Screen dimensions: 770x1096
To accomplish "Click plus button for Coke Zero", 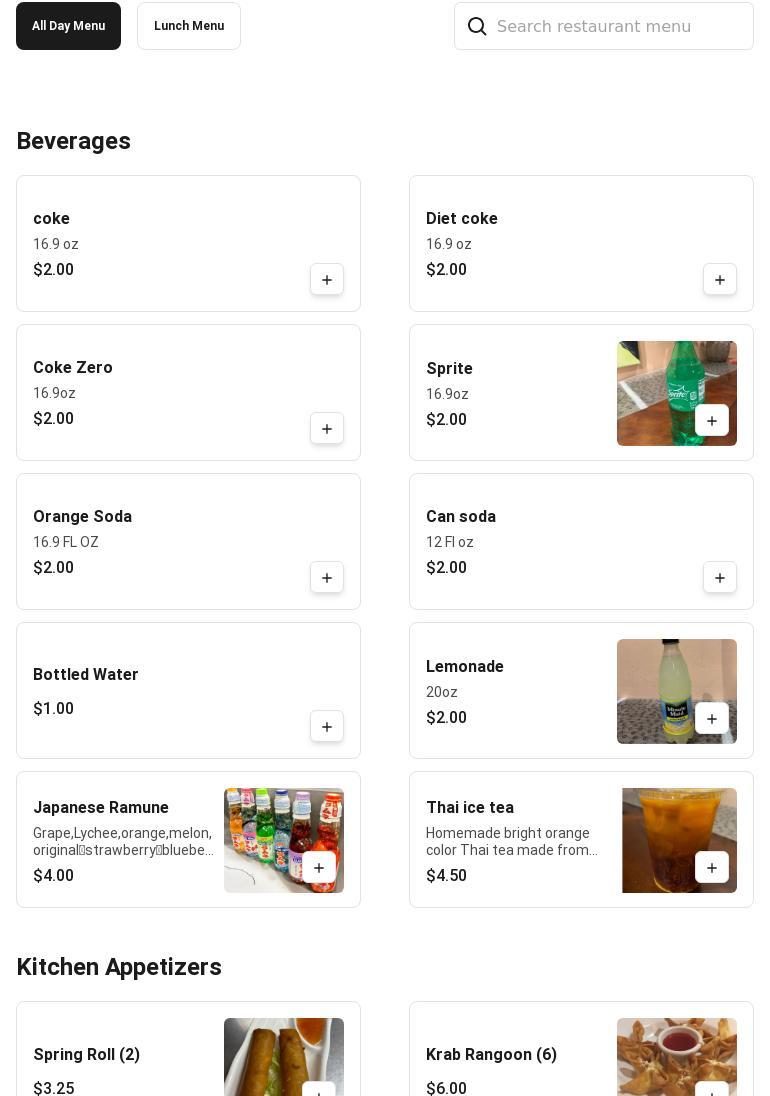I will tap(327, 429).
